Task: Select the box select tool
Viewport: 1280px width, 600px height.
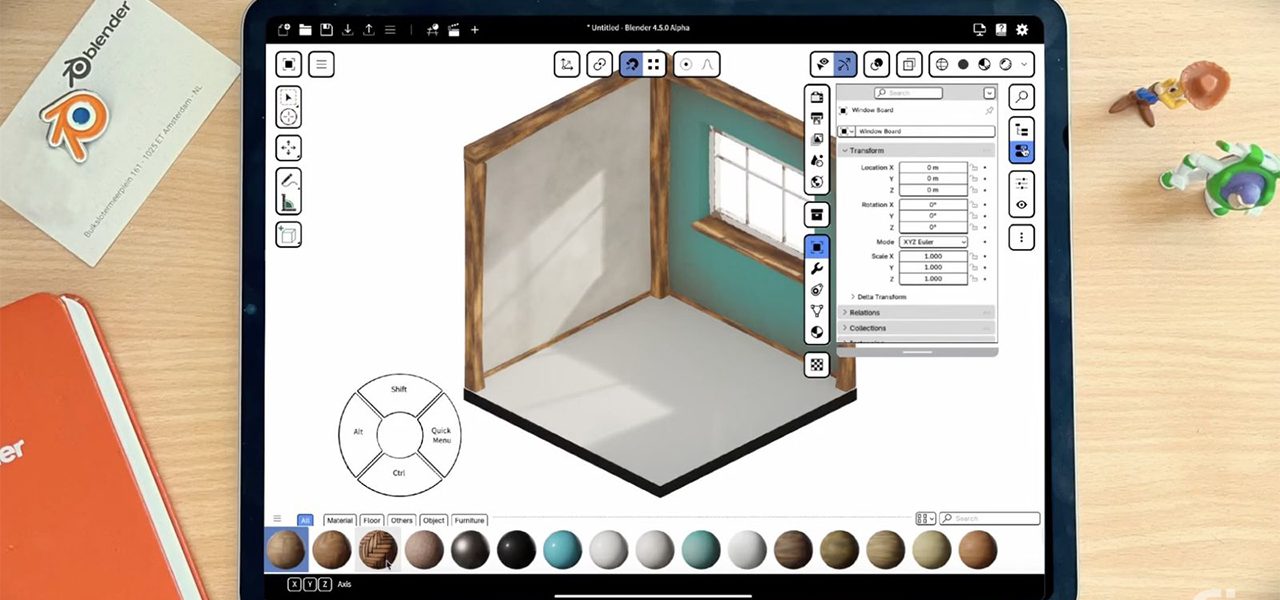Action: pos(289,97)
